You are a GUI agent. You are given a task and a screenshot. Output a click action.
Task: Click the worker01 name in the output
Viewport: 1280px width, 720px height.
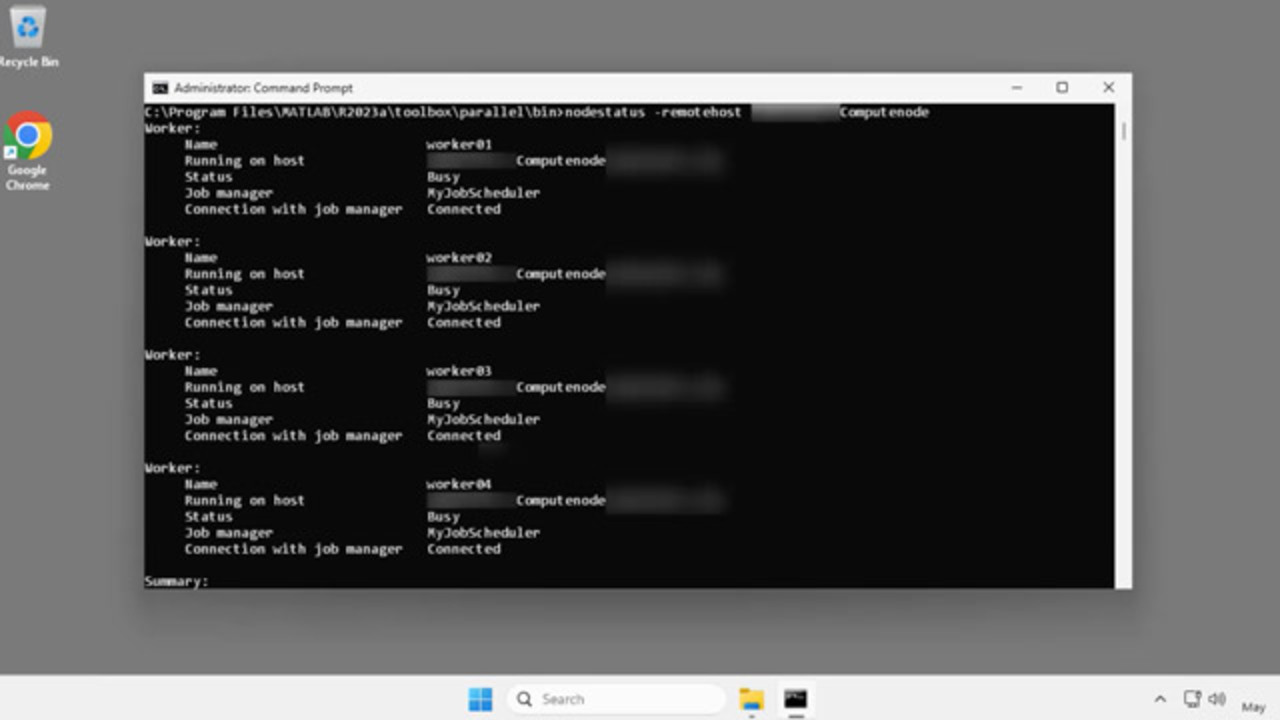click(459, 144)
